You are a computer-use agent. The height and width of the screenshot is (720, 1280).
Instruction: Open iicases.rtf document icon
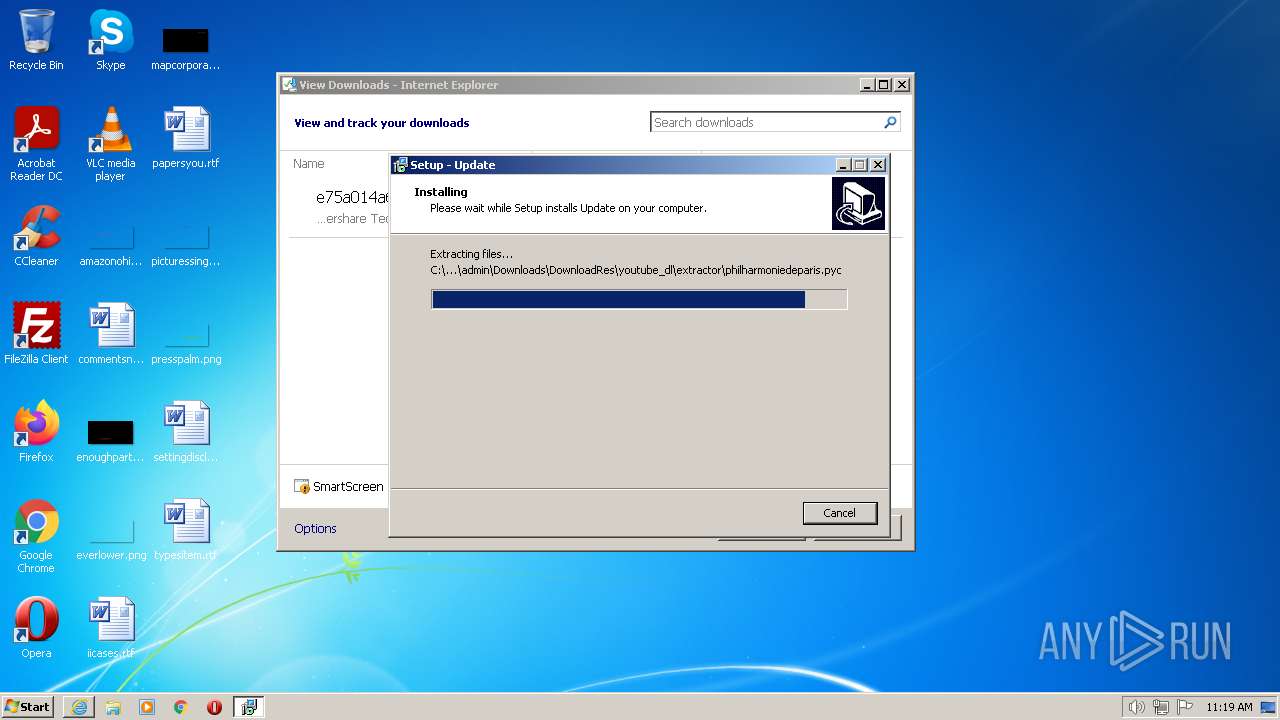point(110,628)
